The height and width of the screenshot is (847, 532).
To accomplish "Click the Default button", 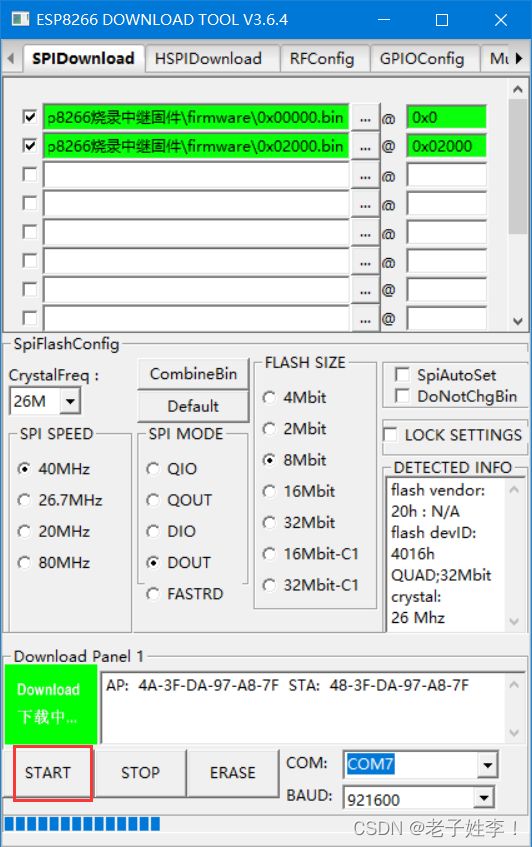I will tap(193, 406).
